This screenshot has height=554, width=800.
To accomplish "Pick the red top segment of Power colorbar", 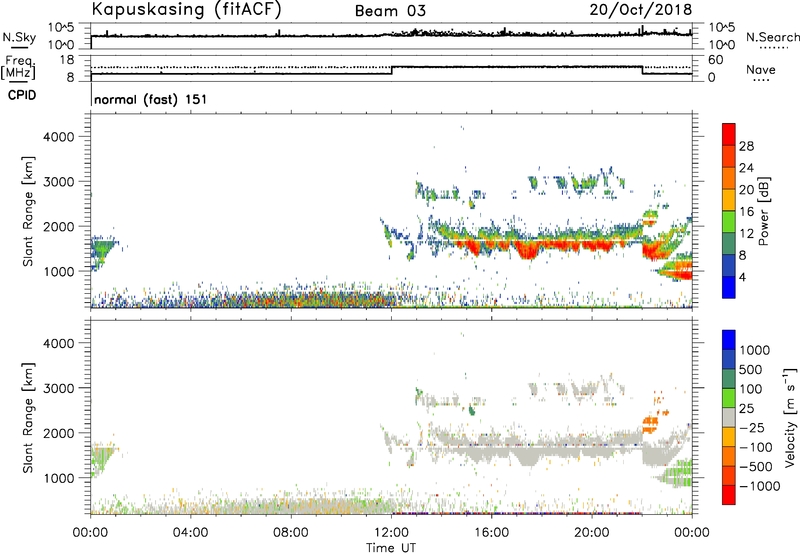I will [729, 134].
